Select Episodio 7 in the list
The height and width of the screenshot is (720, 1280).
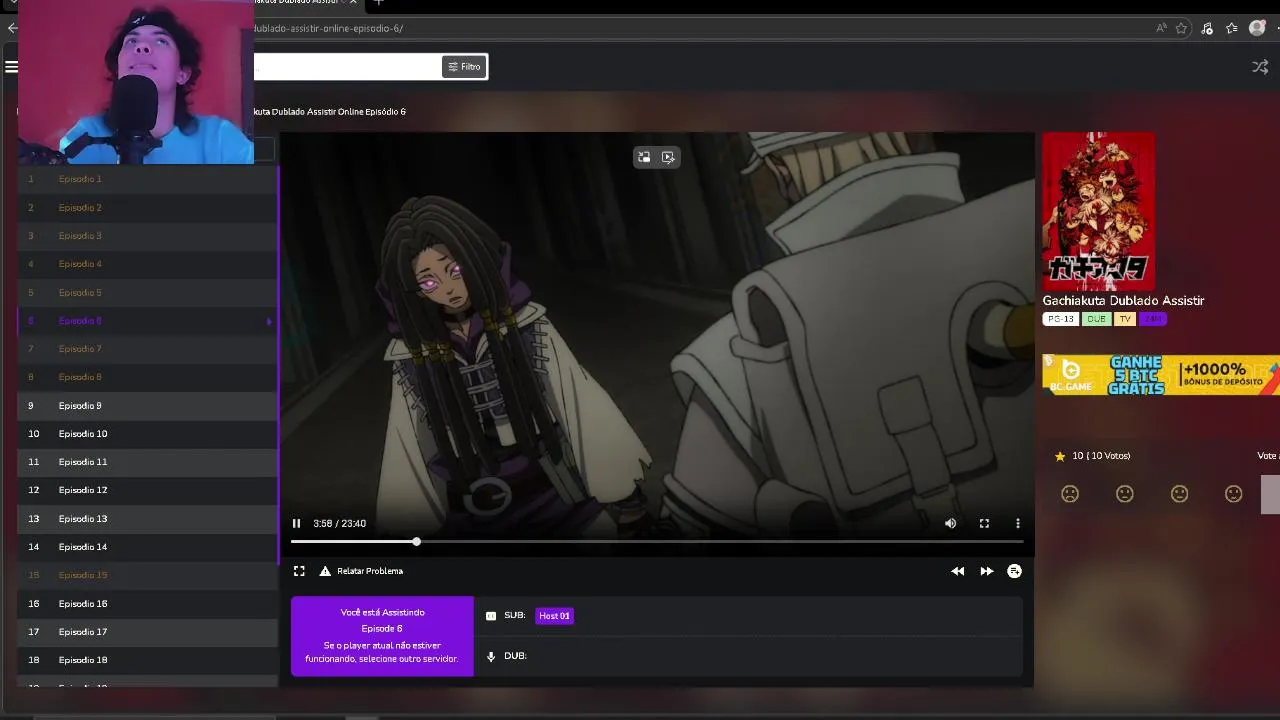[x=148, y=349]
